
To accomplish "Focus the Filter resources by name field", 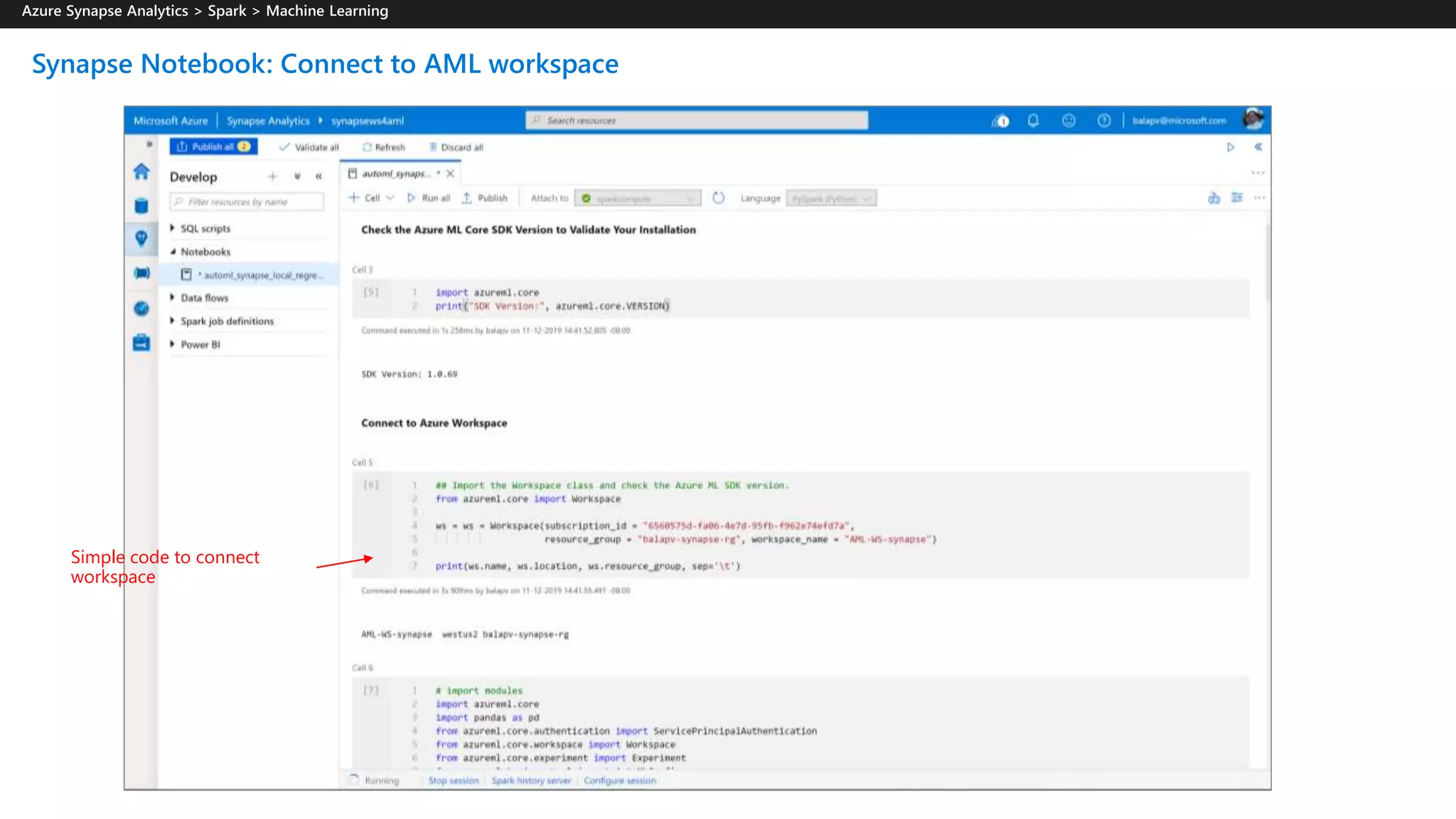I will click(247, 202).
